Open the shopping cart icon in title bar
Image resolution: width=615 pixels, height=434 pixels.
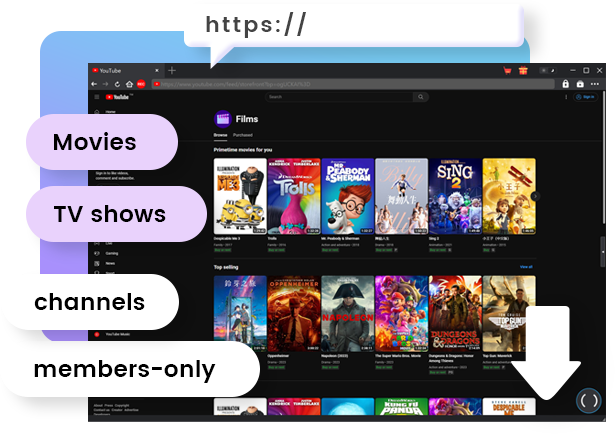coord(508,71)
